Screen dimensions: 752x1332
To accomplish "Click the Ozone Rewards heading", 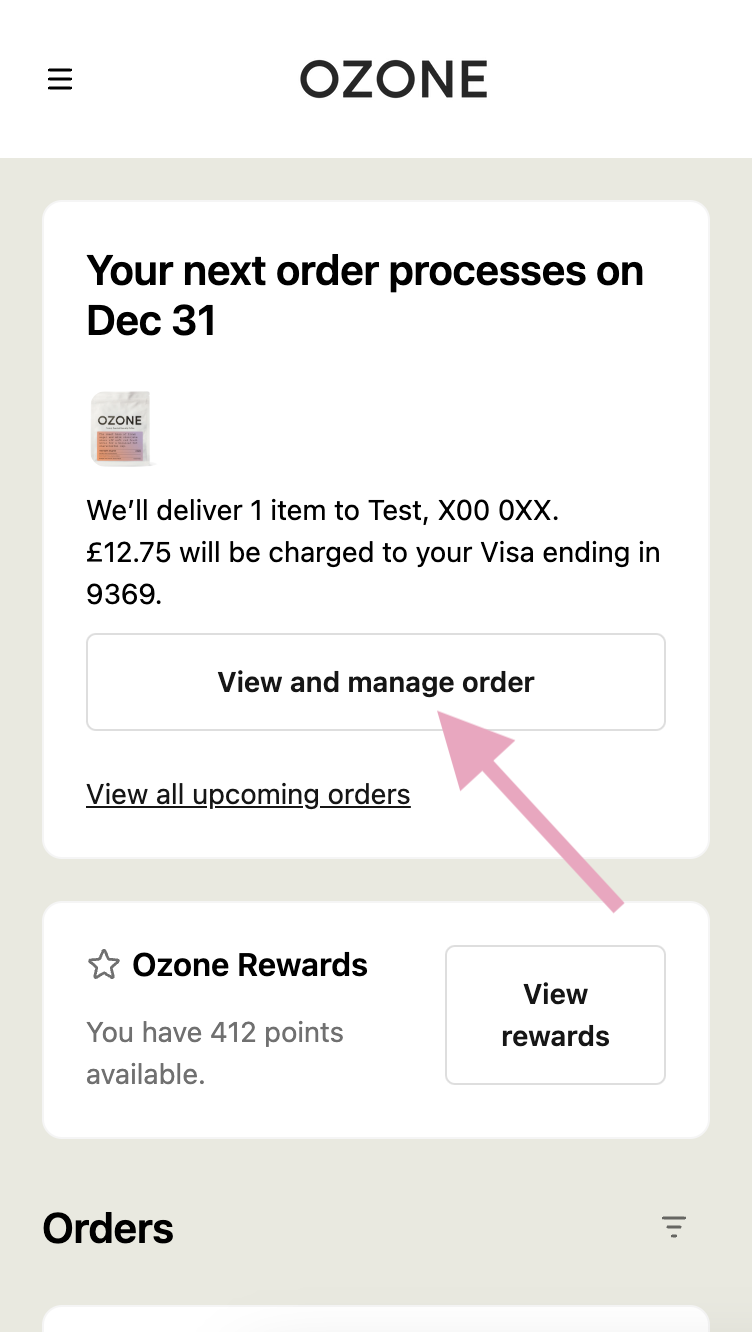I will [250, 965].
